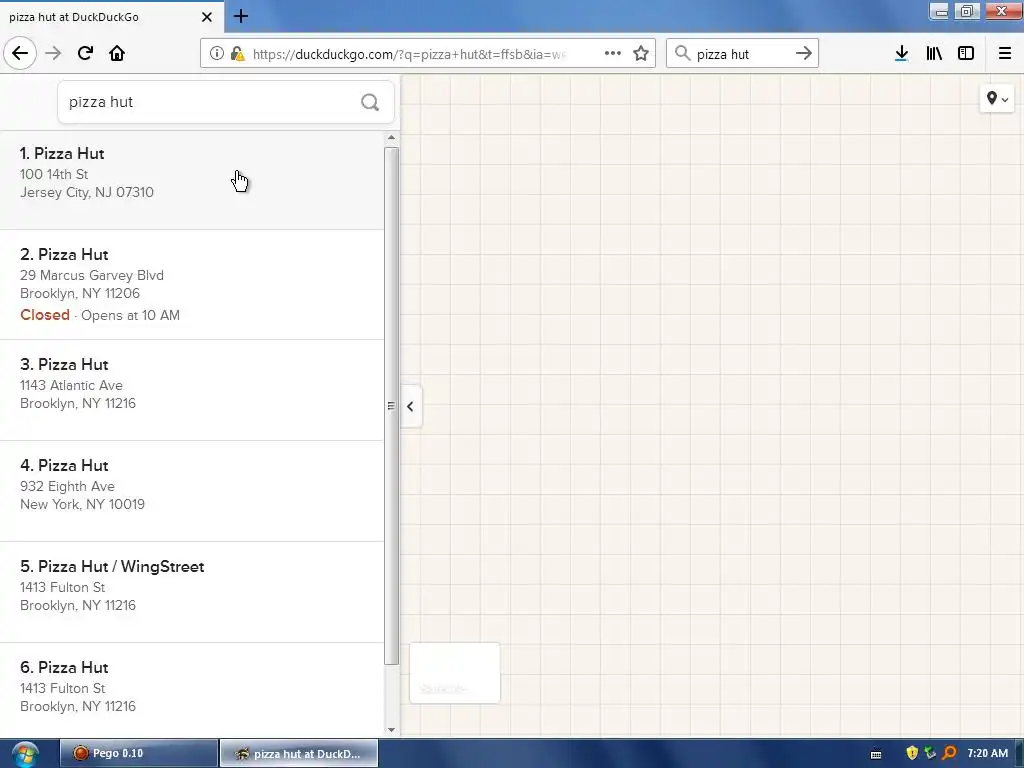
Task: Click the results list scrollbar down arrow
Action: tap(391, 729)
